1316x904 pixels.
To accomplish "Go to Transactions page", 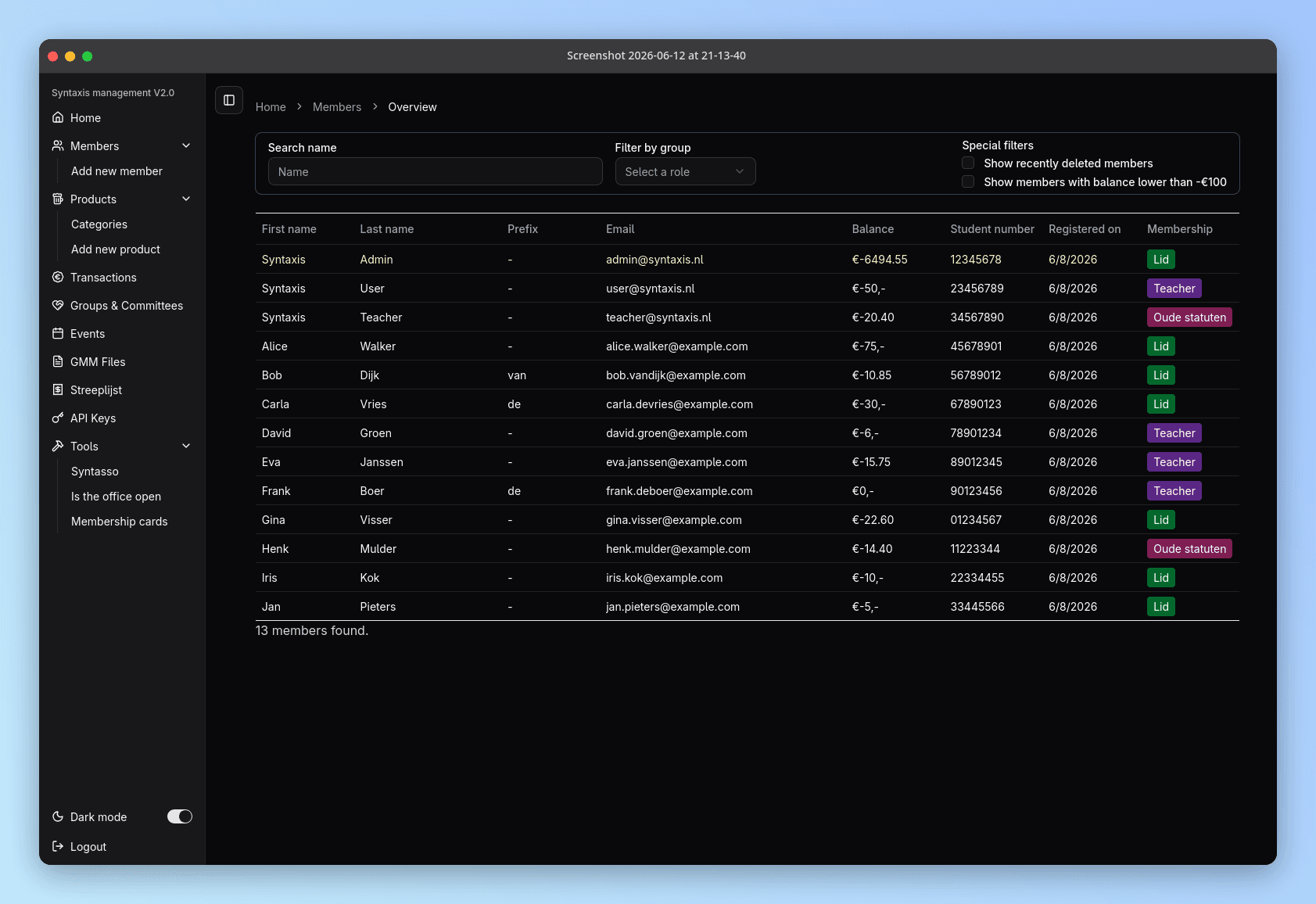I will 103,277.
